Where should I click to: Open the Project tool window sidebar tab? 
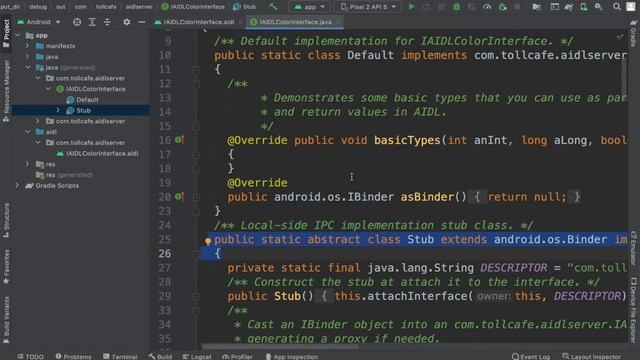[x=6, y=33]
